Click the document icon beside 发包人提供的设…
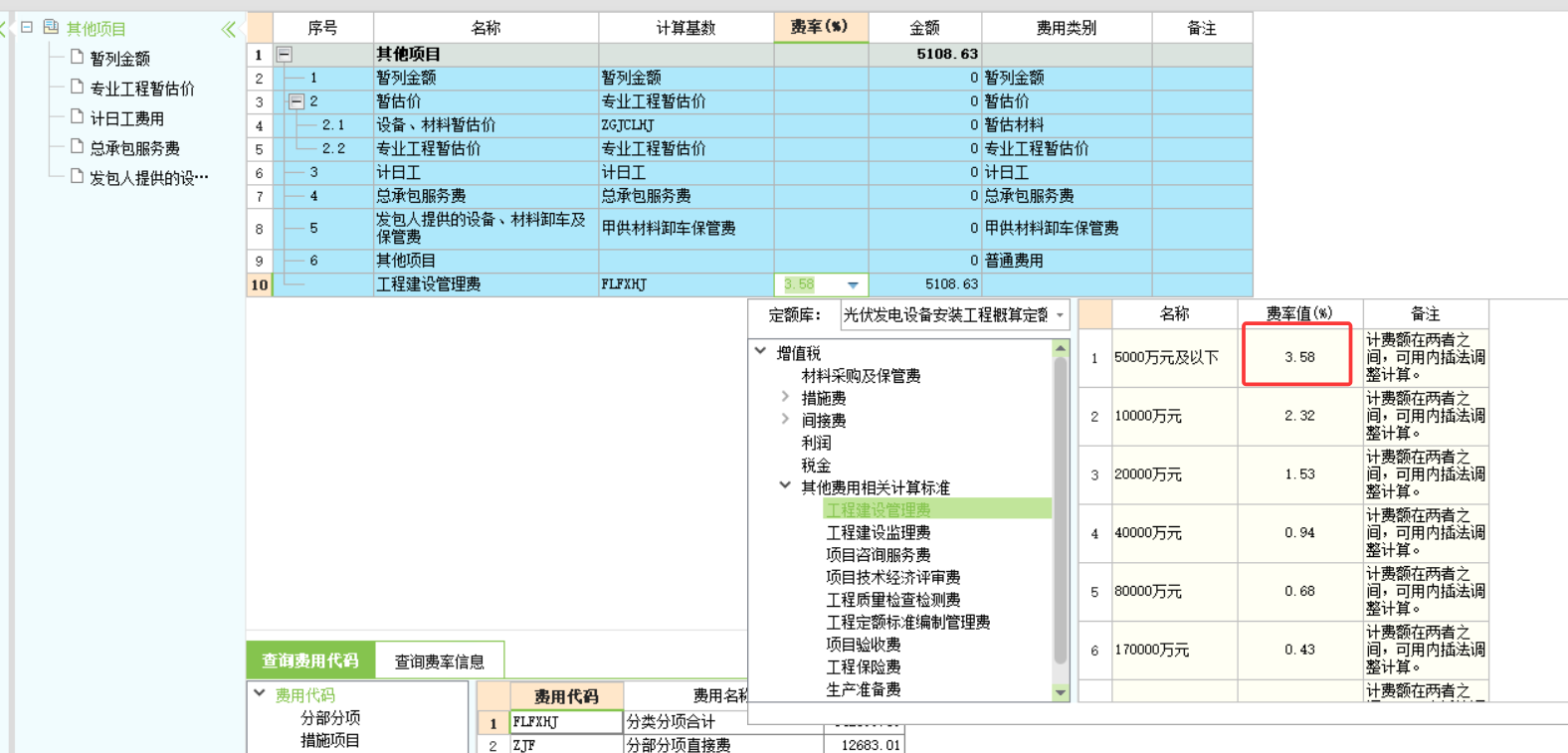This screenshot has width=1568, height=753. 77,177
